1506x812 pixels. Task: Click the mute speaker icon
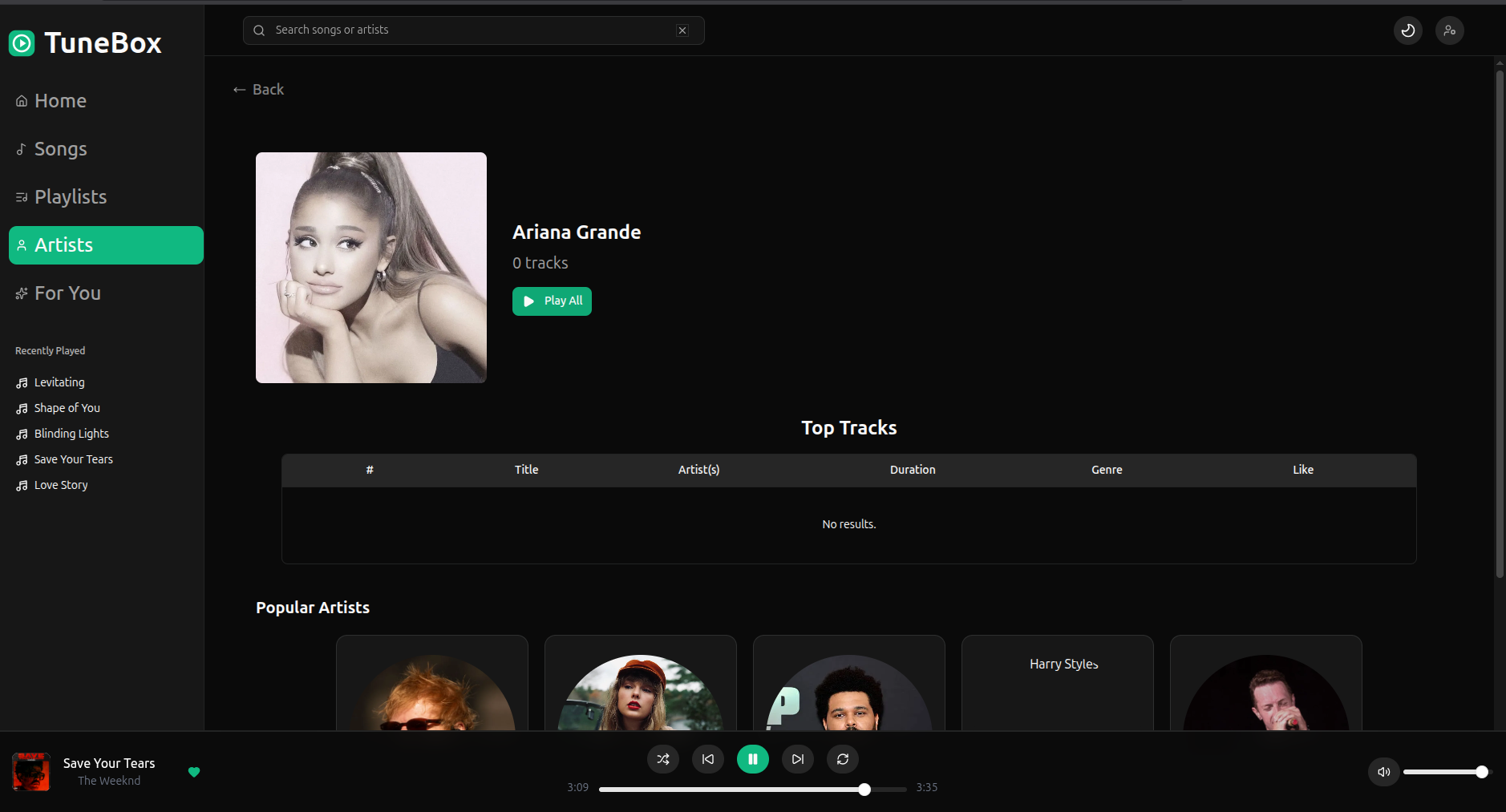point(1383,771)
